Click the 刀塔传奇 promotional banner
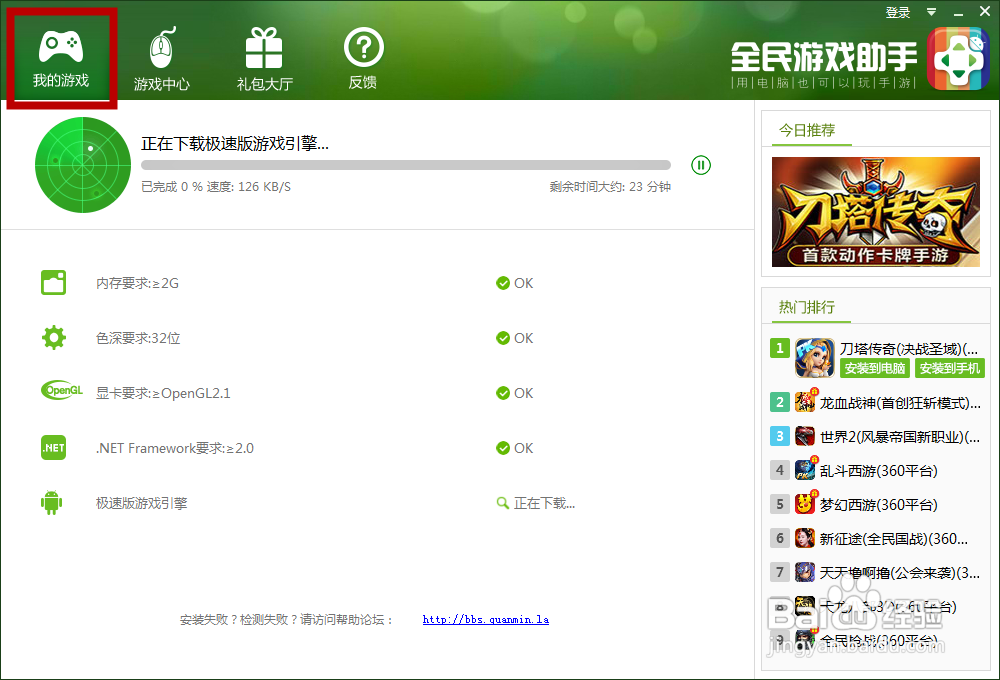Viewport: 1000px width, 680px height. pos(875,211)
